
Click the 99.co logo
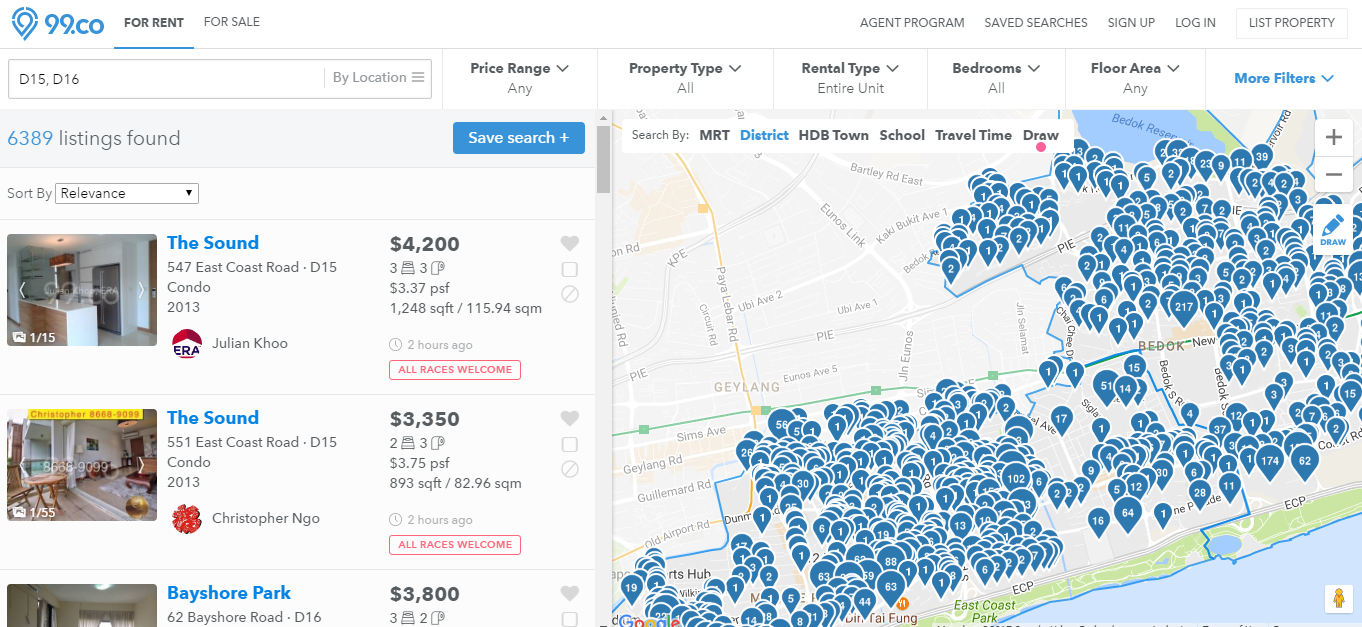58,22
